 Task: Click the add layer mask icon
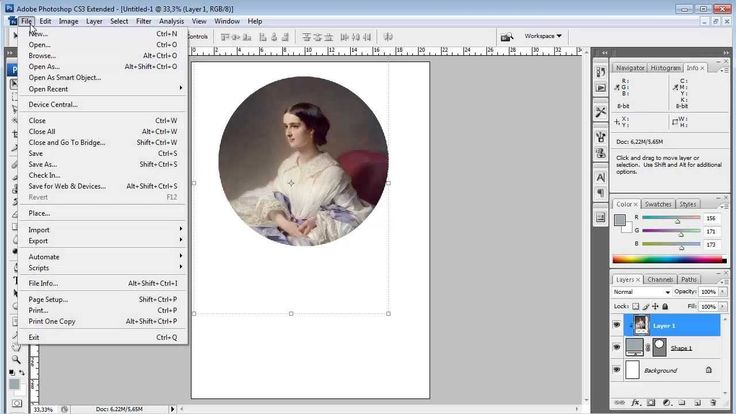[651, 403]
